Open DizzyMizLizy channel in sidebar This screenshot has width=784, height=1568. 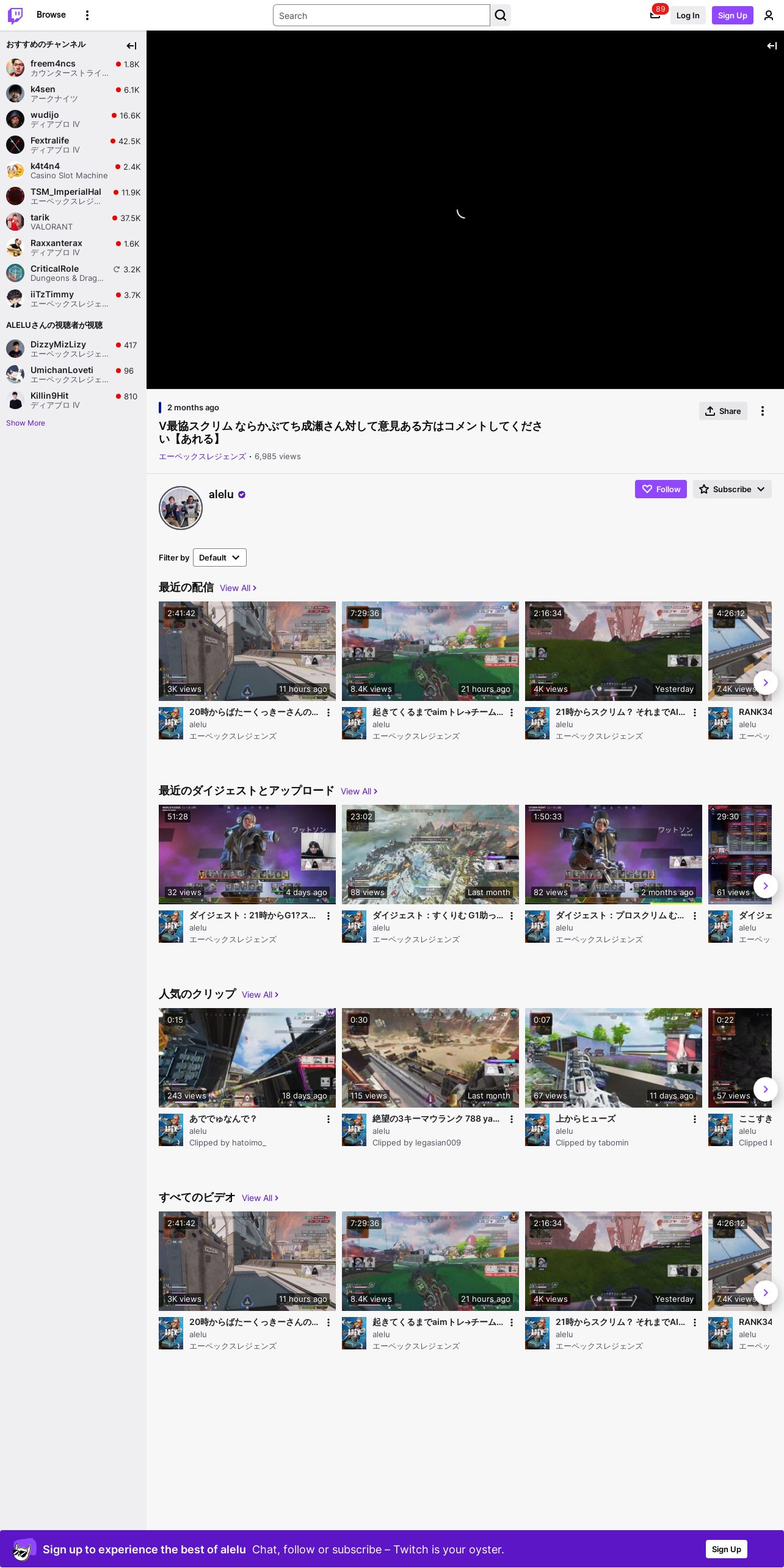(73, 349)
